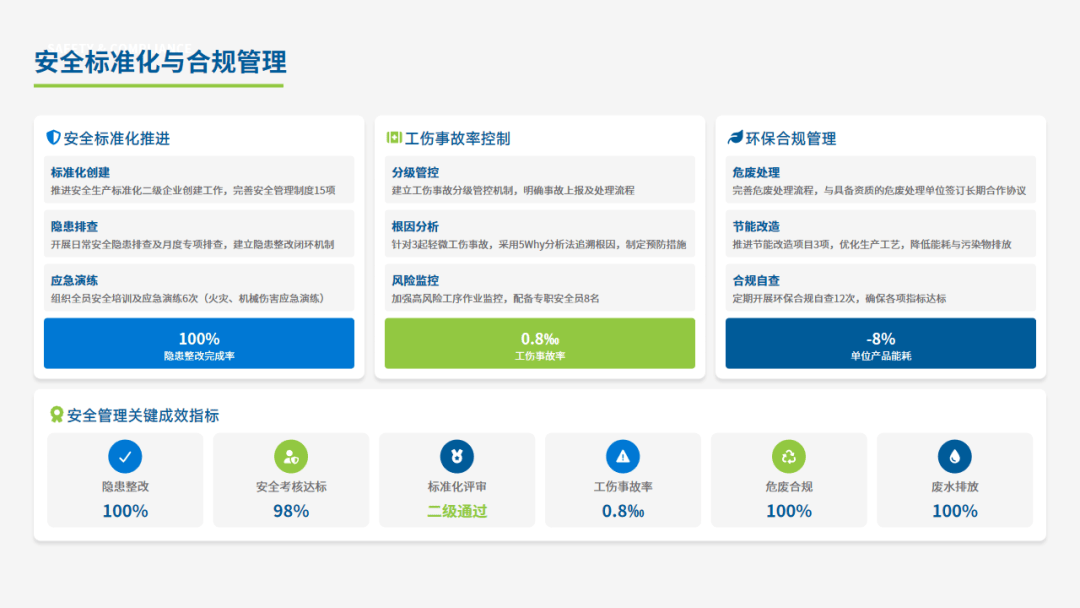Select the green user-shield icon above 安全考核达标
This screenshot has width=1080, height=608.
click(x=291, y=457)
